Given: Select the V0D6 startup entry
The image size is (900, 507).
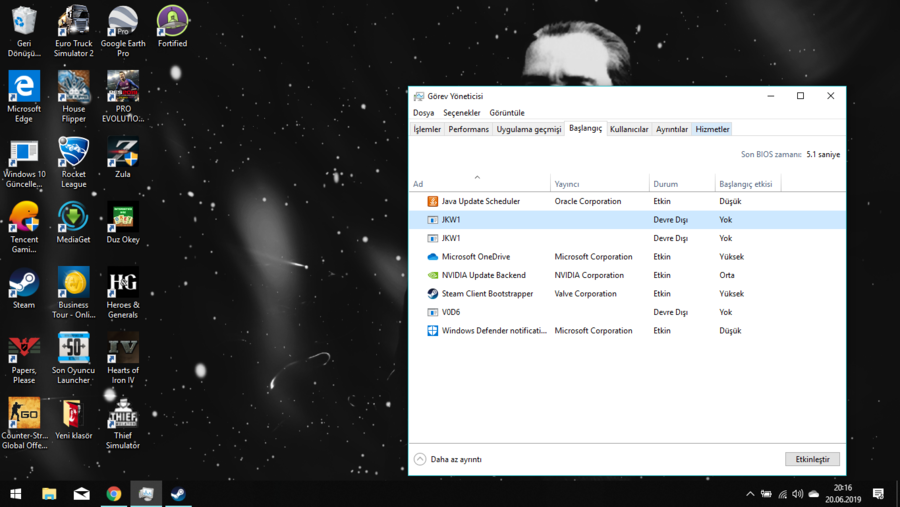Looking at the screenshot, I should point(627,312).
